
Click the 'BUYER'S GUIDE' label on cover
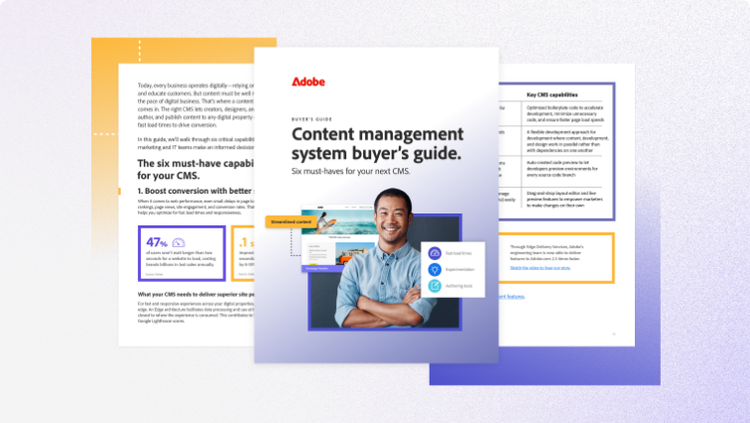(311, 117)
